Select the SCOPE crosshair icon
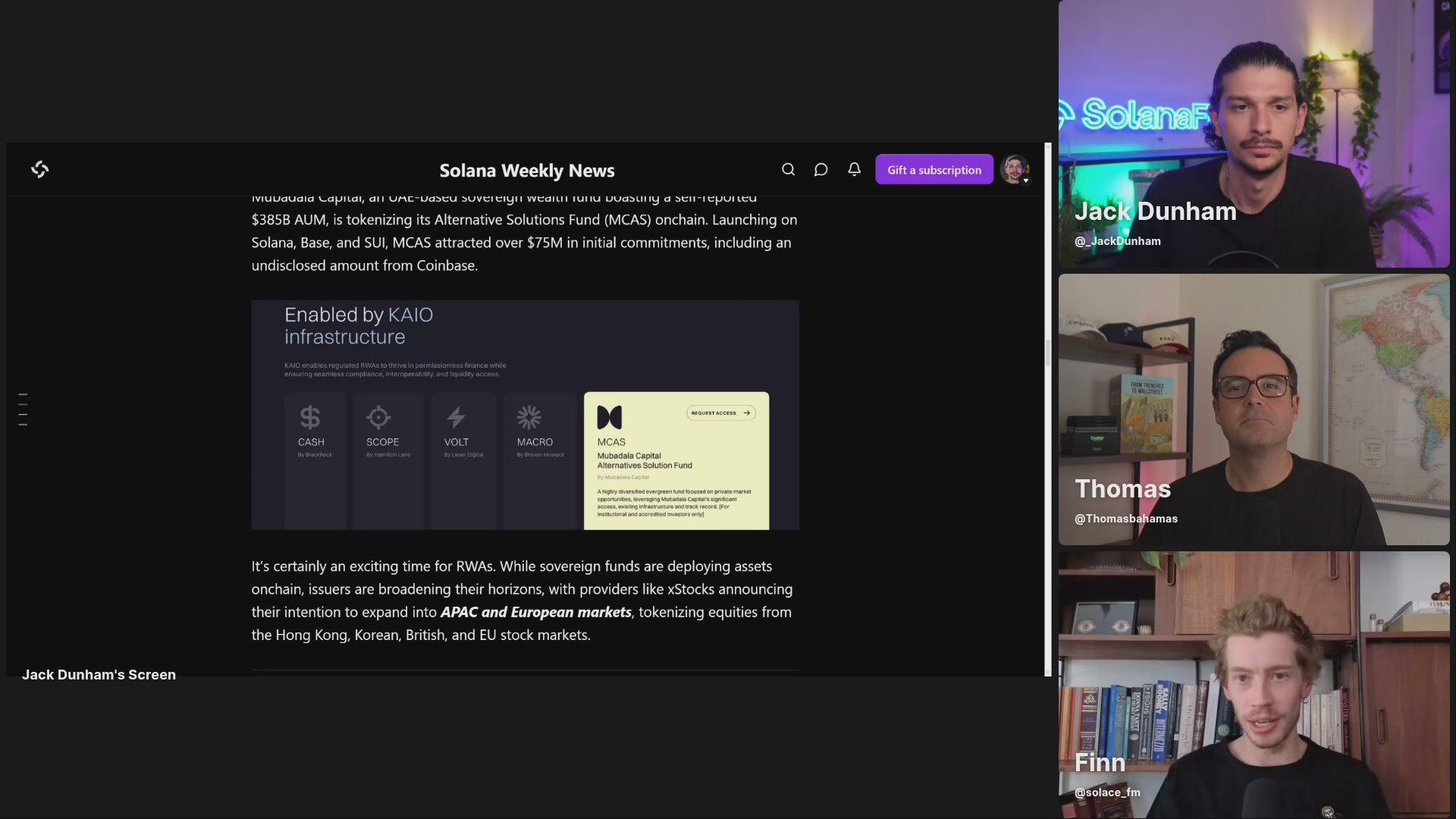This screenshot has width=1456, height=819. click(x=378, y=417)
